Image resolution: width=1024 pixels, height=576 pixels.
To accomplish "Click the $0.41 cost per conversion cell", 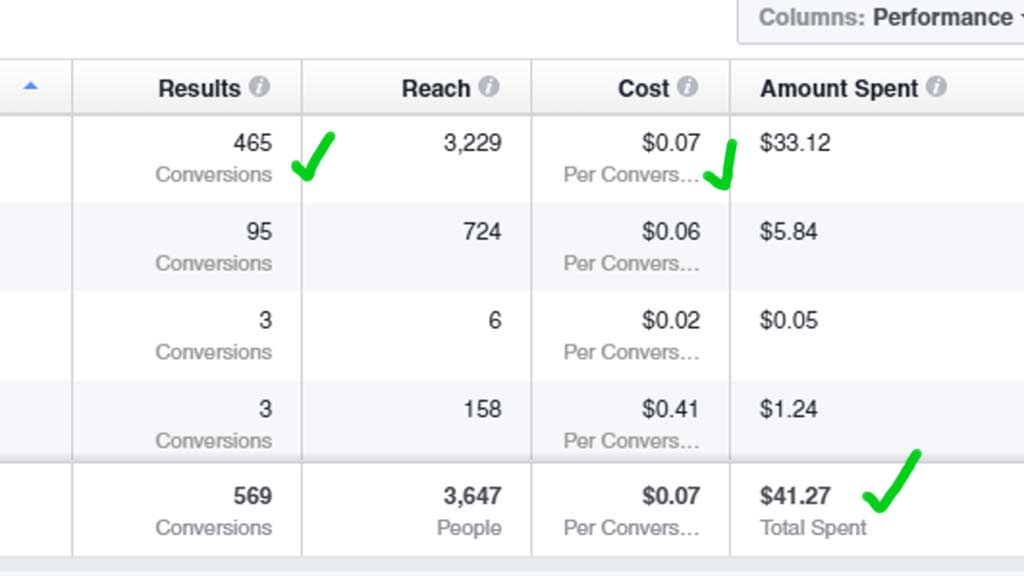I will (631, 424).
